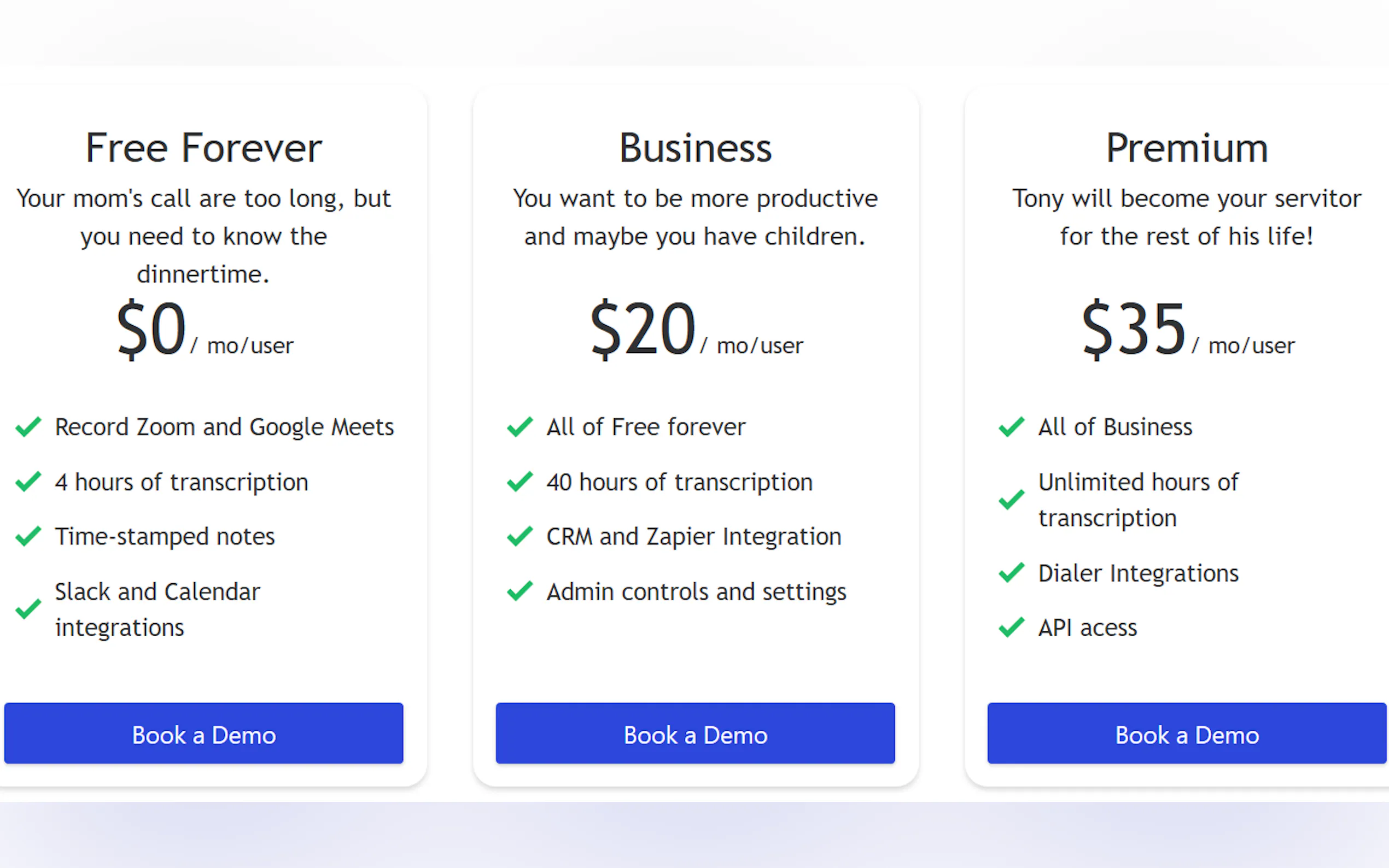This screenshot has width=1389, height=868.
Task: Click checkmark next to Admin controls and settings
Action: 520,591
